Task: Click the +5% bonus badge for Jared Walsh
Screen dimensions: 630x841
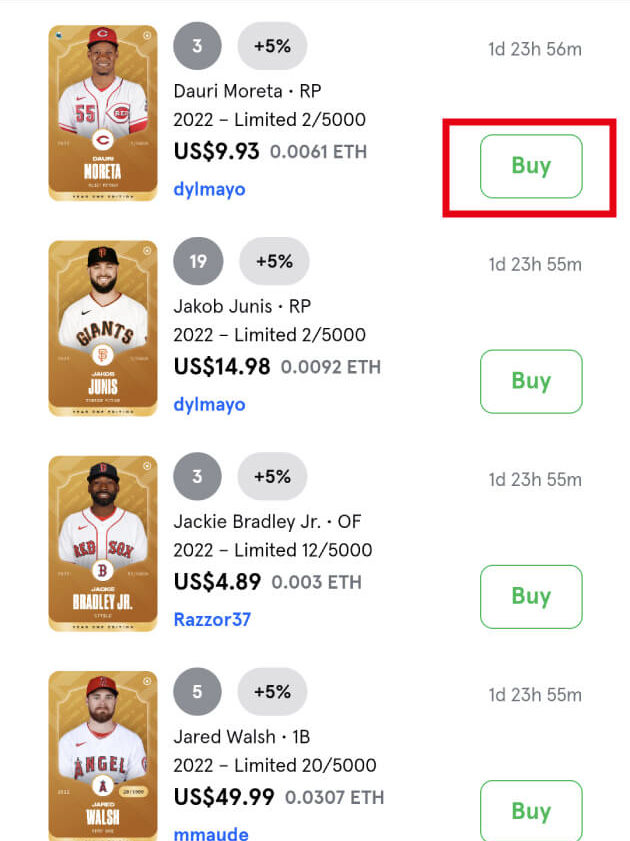Action: (272, 691)
